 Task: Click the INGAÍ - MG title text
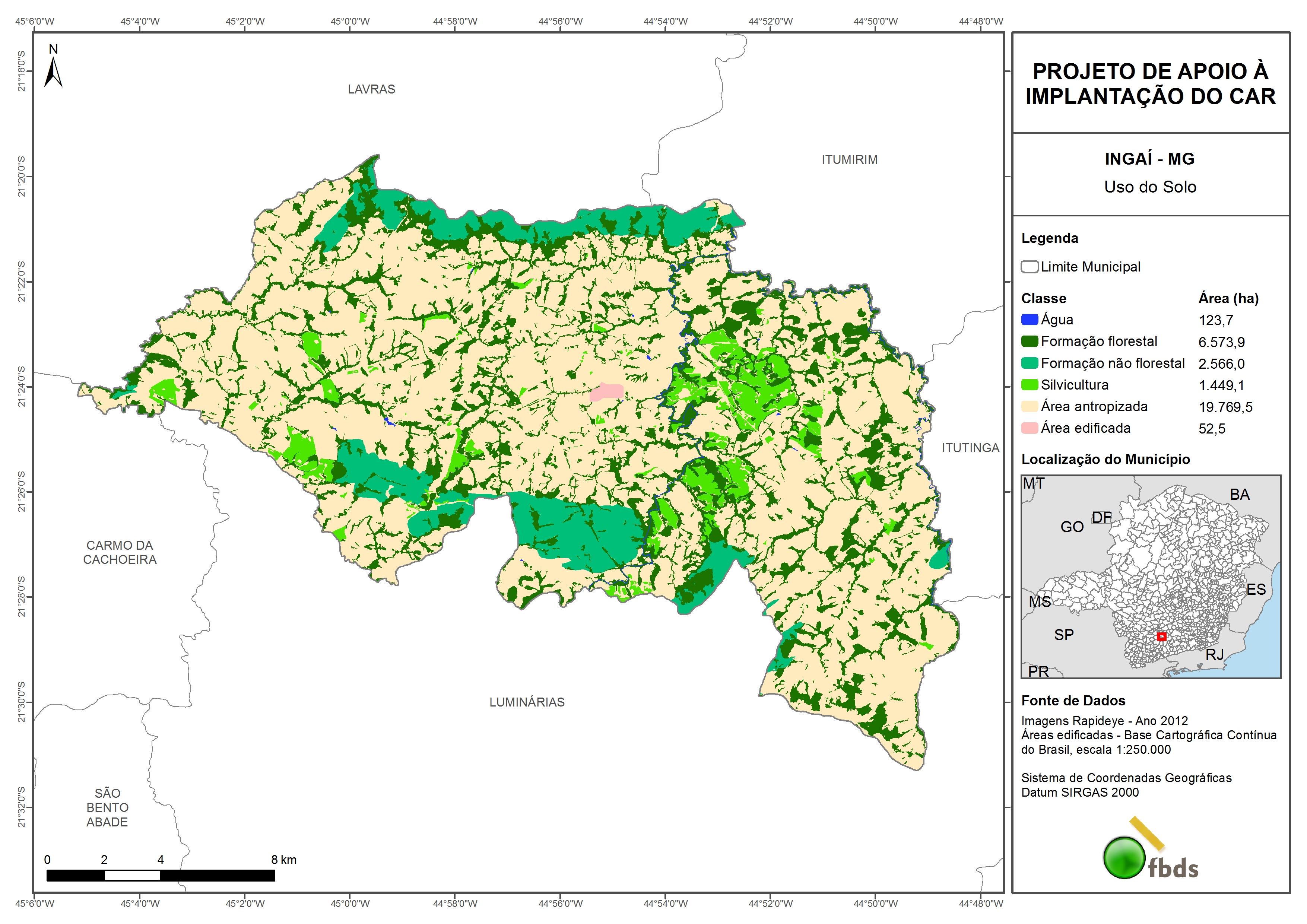(1149, 159)
